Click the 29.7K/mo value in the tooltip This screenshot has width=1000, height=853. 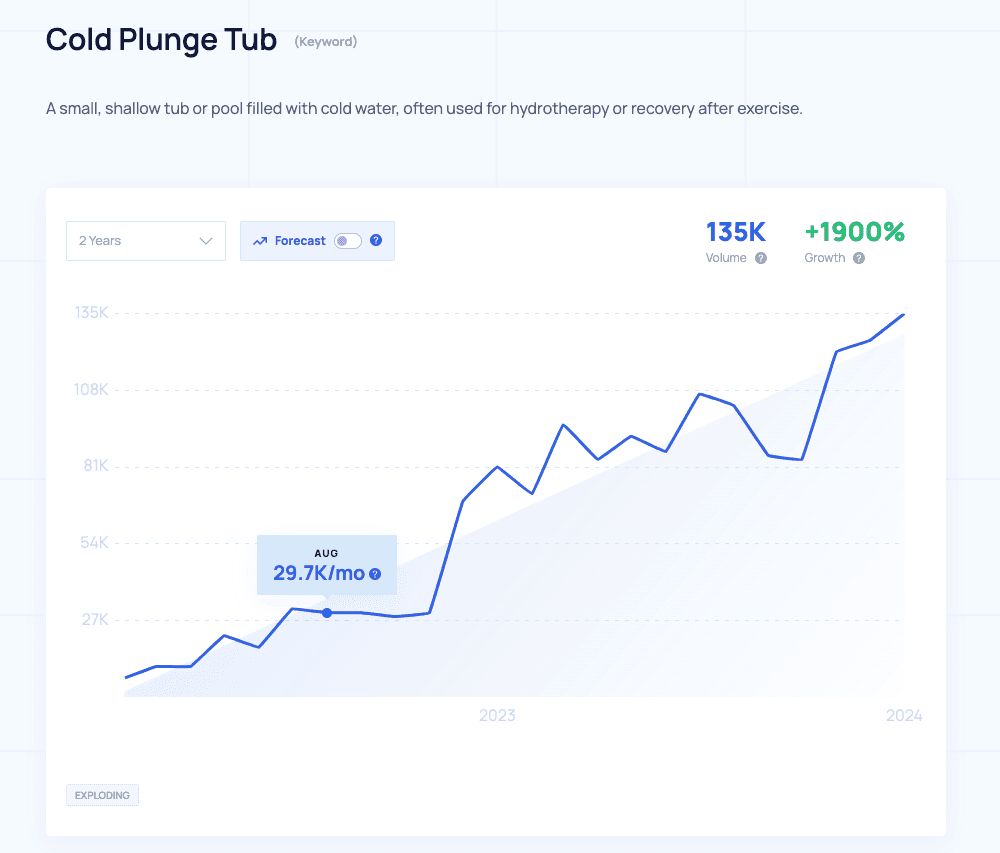coord(318,574)
